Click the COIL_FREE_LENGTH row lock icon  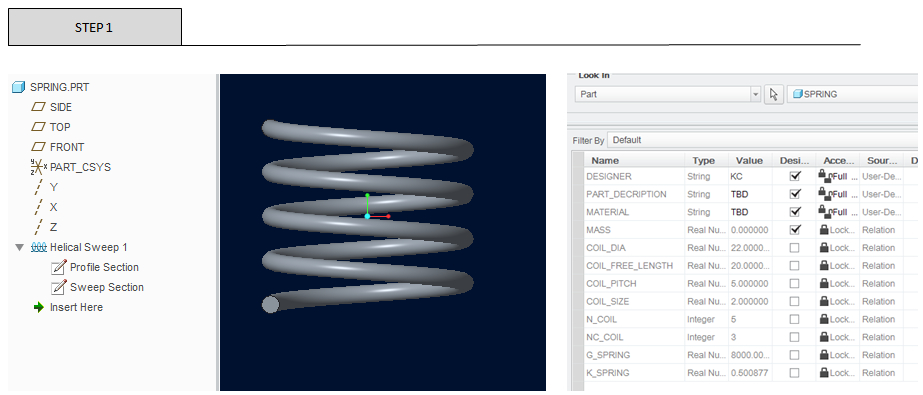(x=824, y=265)
